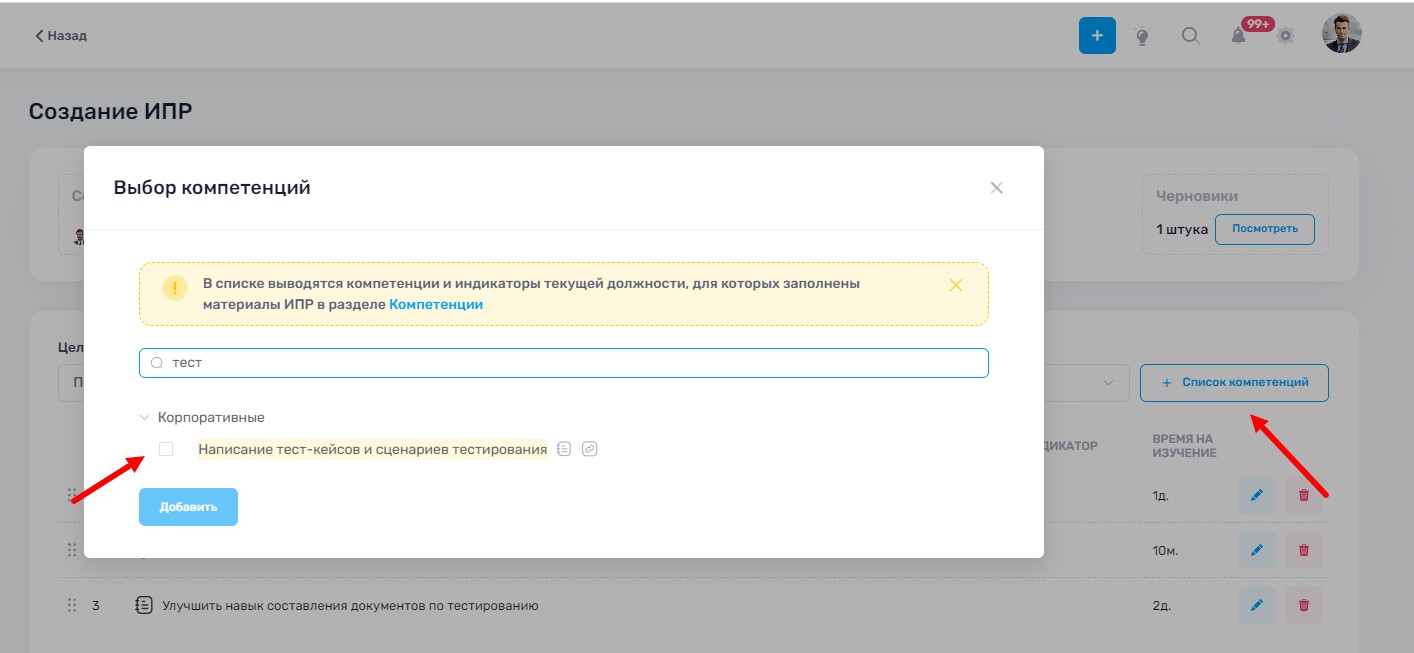Viewport: 1414px width, 653px height.
Task: Collapse the Корпоративные group
Action: tap(145, 417)
